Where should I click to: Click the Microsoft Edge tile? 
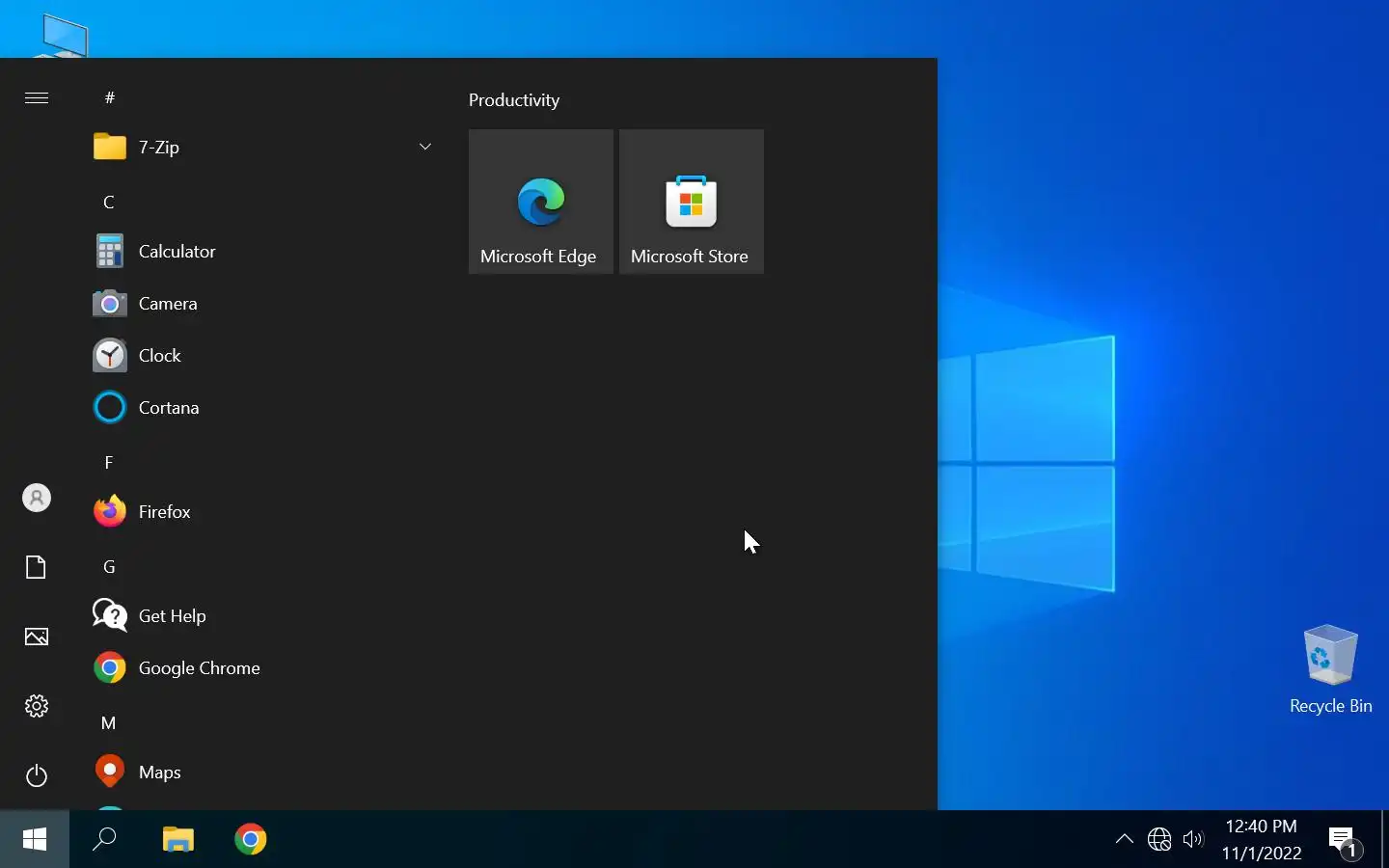(541, 202)
